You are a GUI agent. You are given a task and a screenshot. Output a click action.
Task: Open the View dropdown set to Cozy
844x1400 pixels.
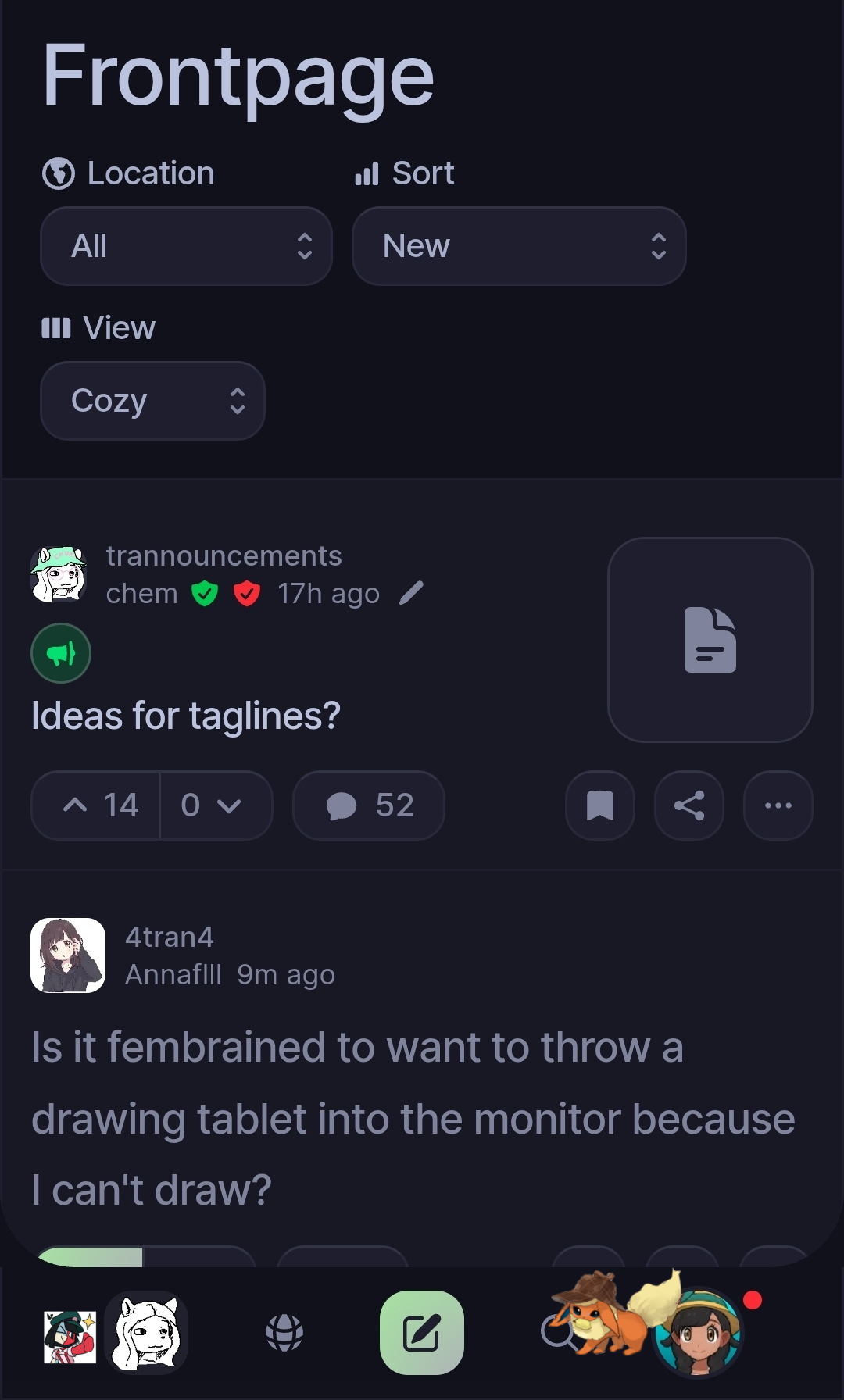152,401
